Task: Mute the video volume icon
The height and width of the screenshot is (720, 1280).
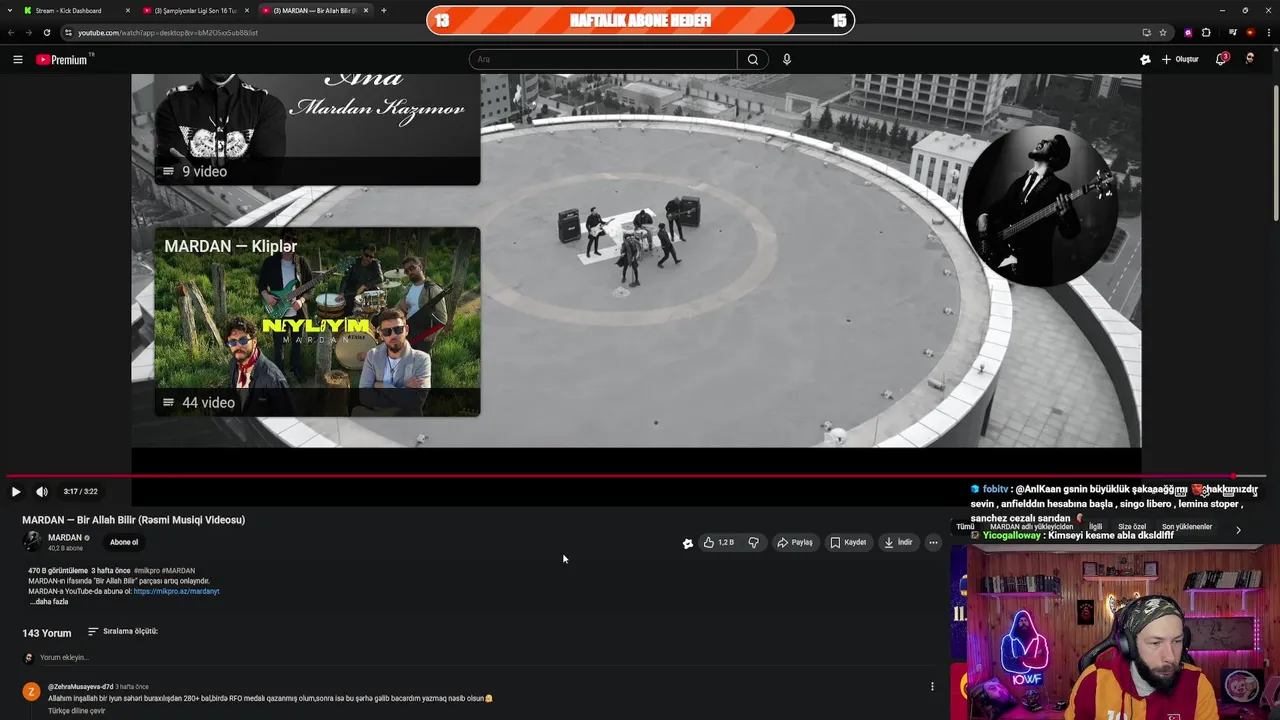Action: (x=42, y=492)
